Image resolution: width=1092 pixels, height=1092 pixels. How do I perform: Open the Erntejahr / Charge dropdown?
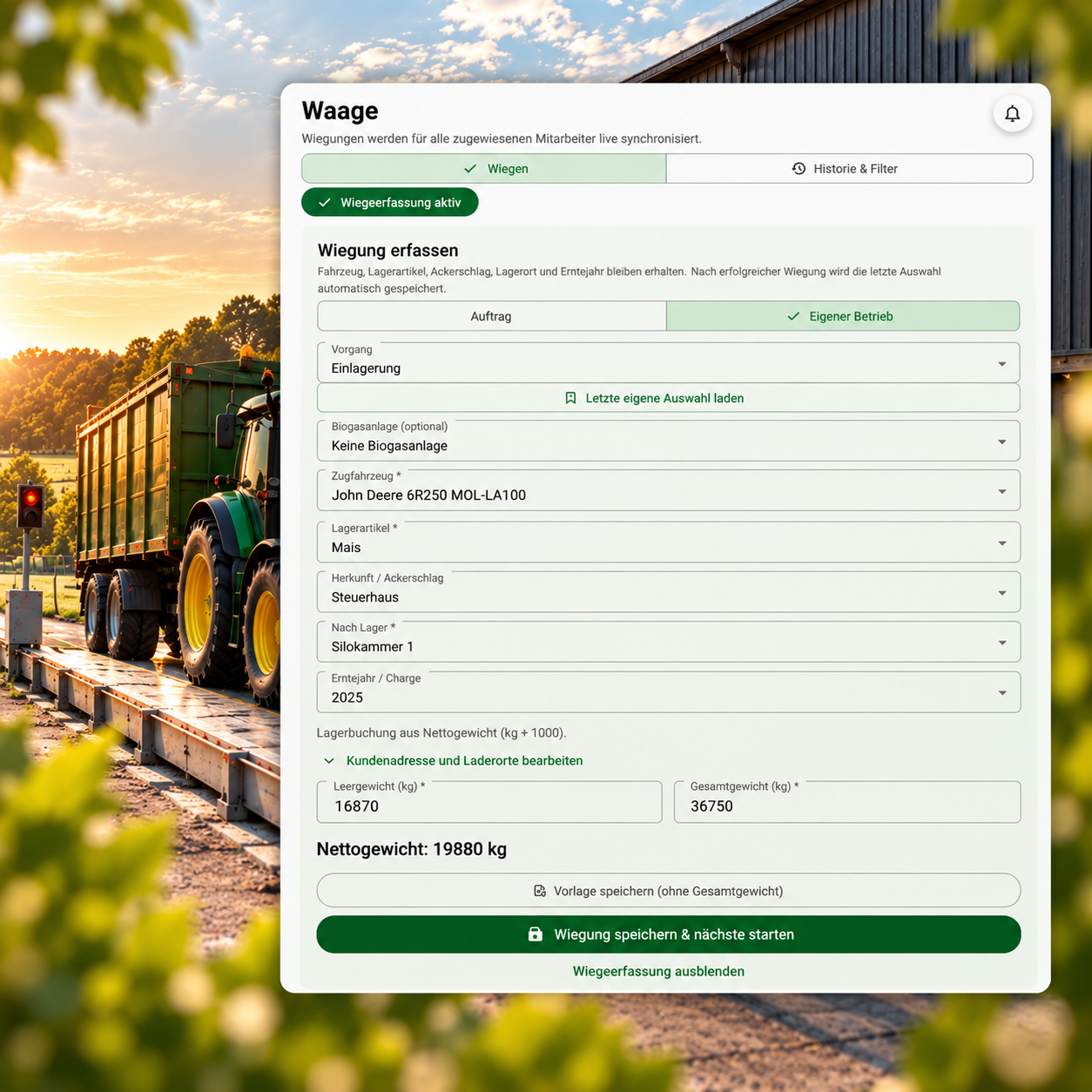pyautogui.click(x=669, y=692)
